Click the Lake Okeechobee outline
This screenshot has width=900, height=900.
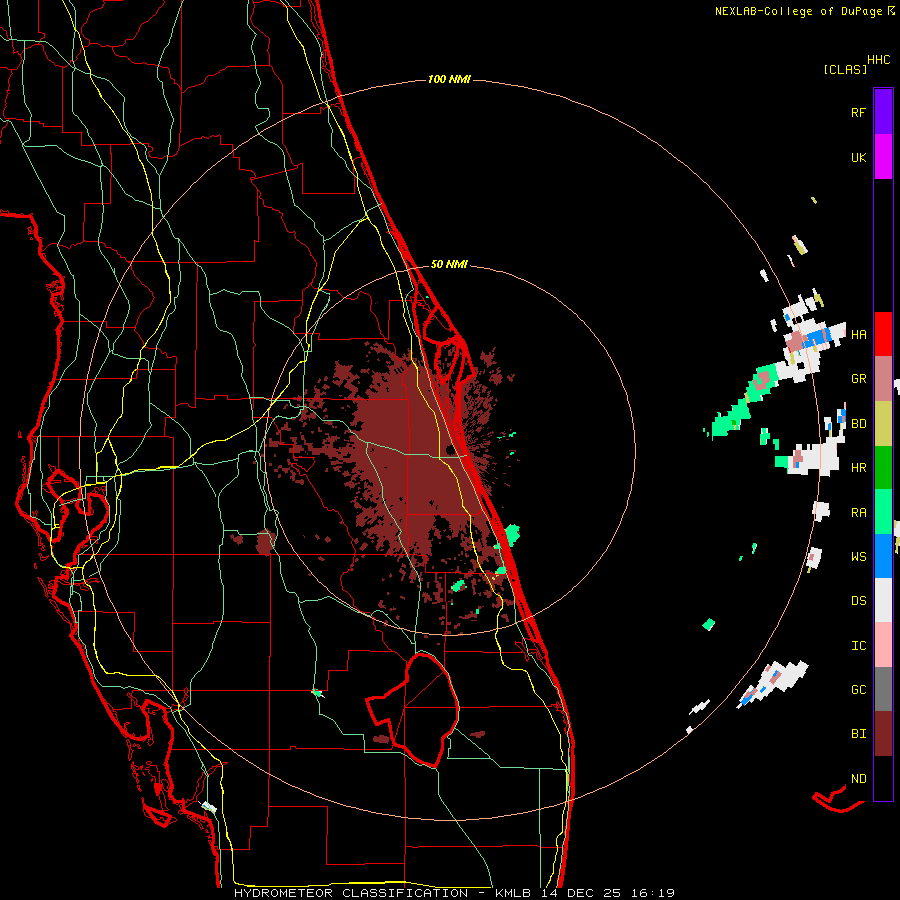413,710
